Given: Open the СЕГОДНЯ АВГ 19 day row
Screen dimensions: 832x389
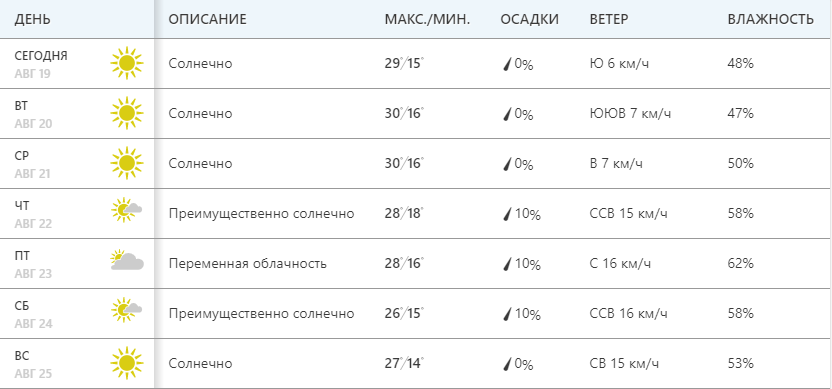Looking at the screenshot, I should 416,64.
